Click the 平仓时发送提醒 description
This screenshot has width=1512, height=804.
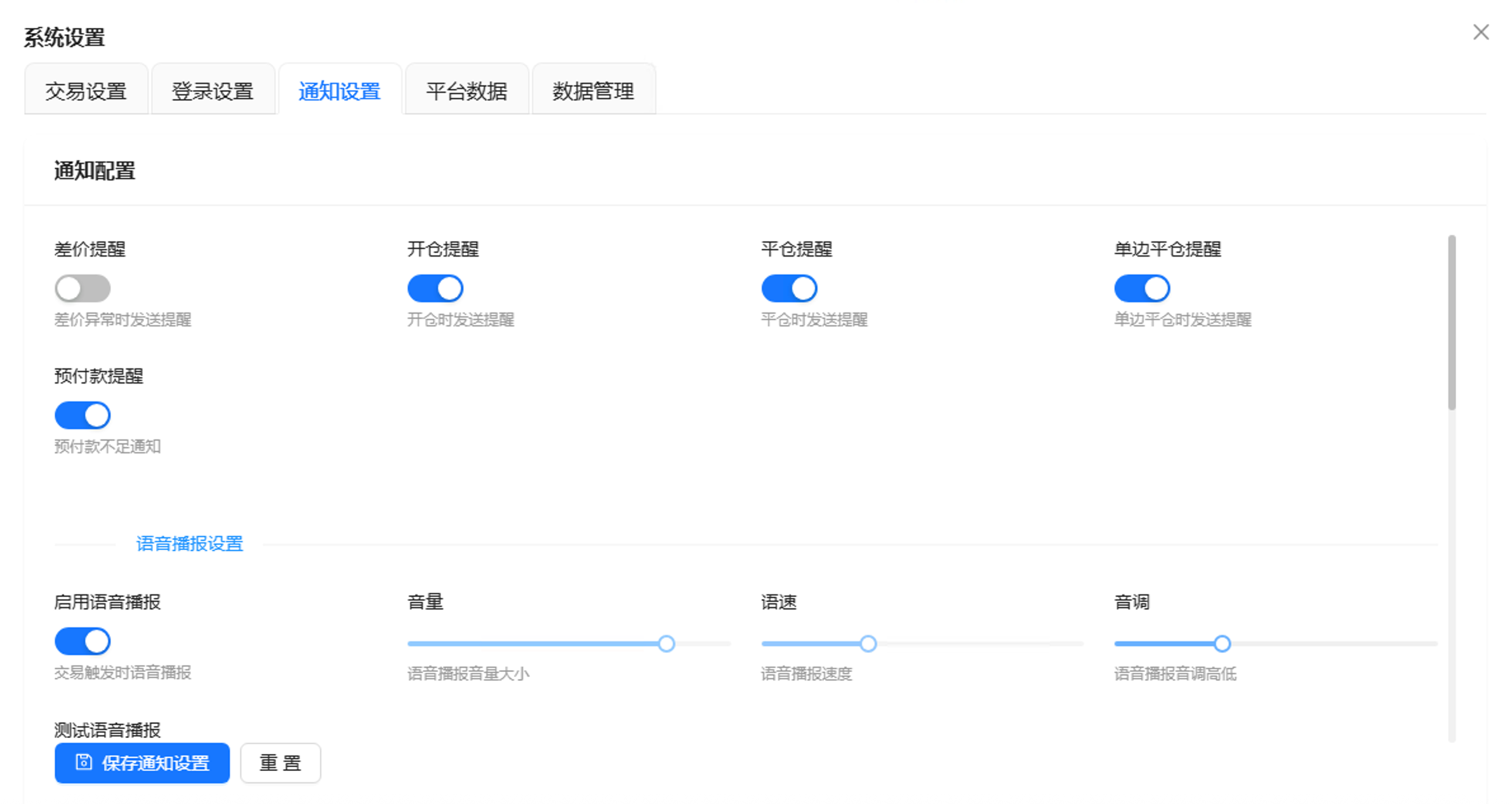pos(814,319)
